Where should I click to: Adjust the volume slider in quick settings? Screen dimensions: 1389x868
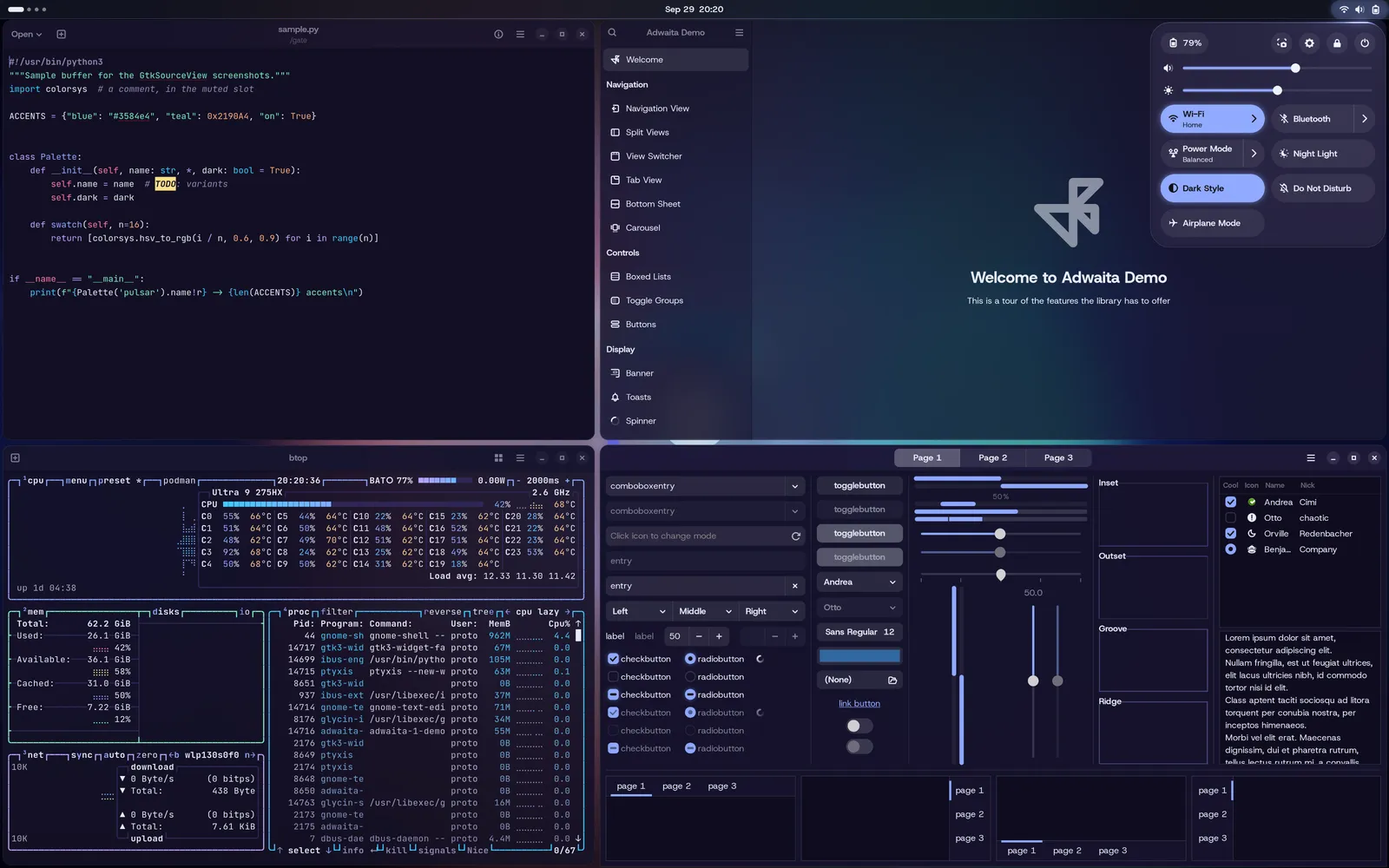coord(1276,68)
